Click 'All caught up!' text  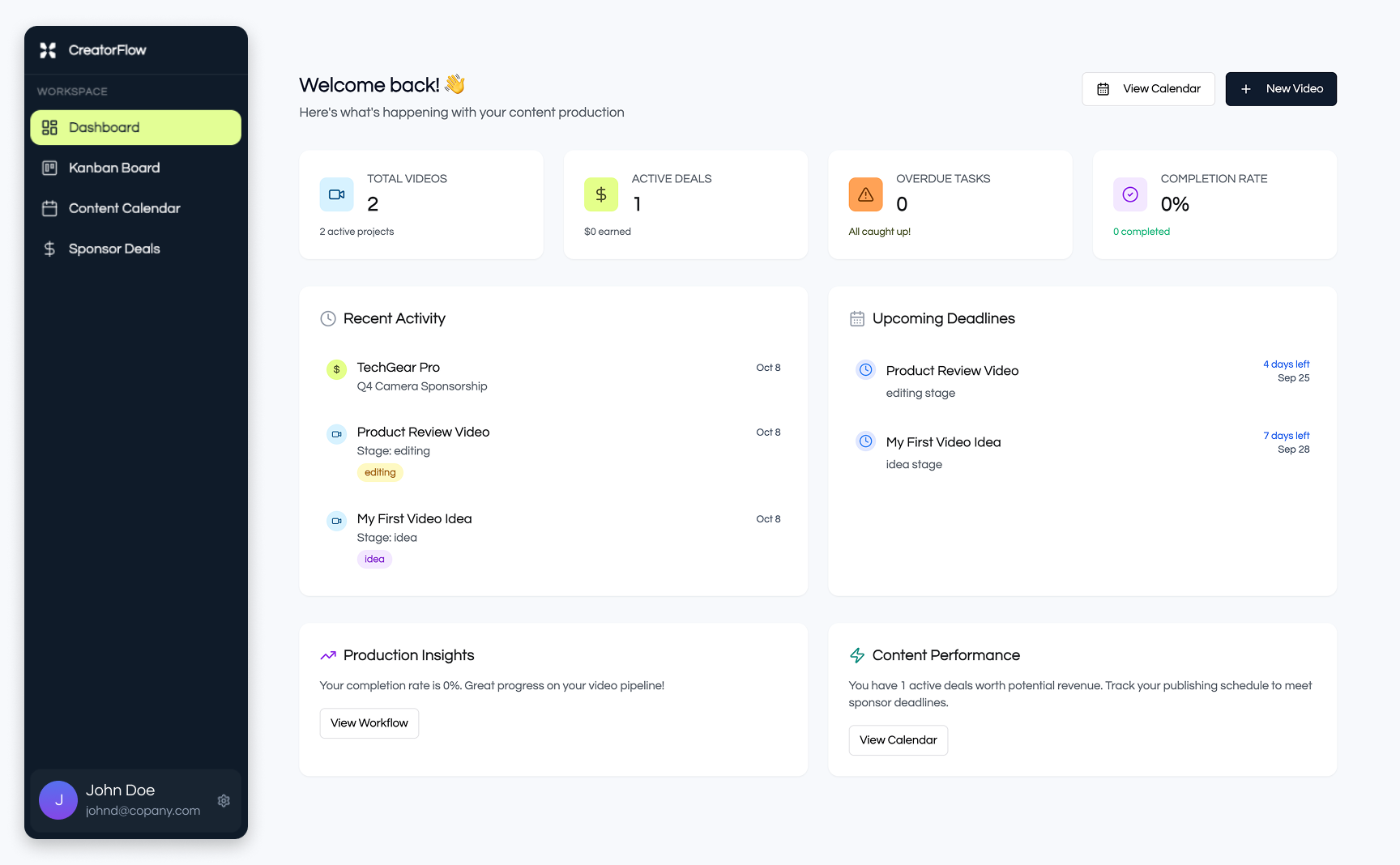click(879, 232)
